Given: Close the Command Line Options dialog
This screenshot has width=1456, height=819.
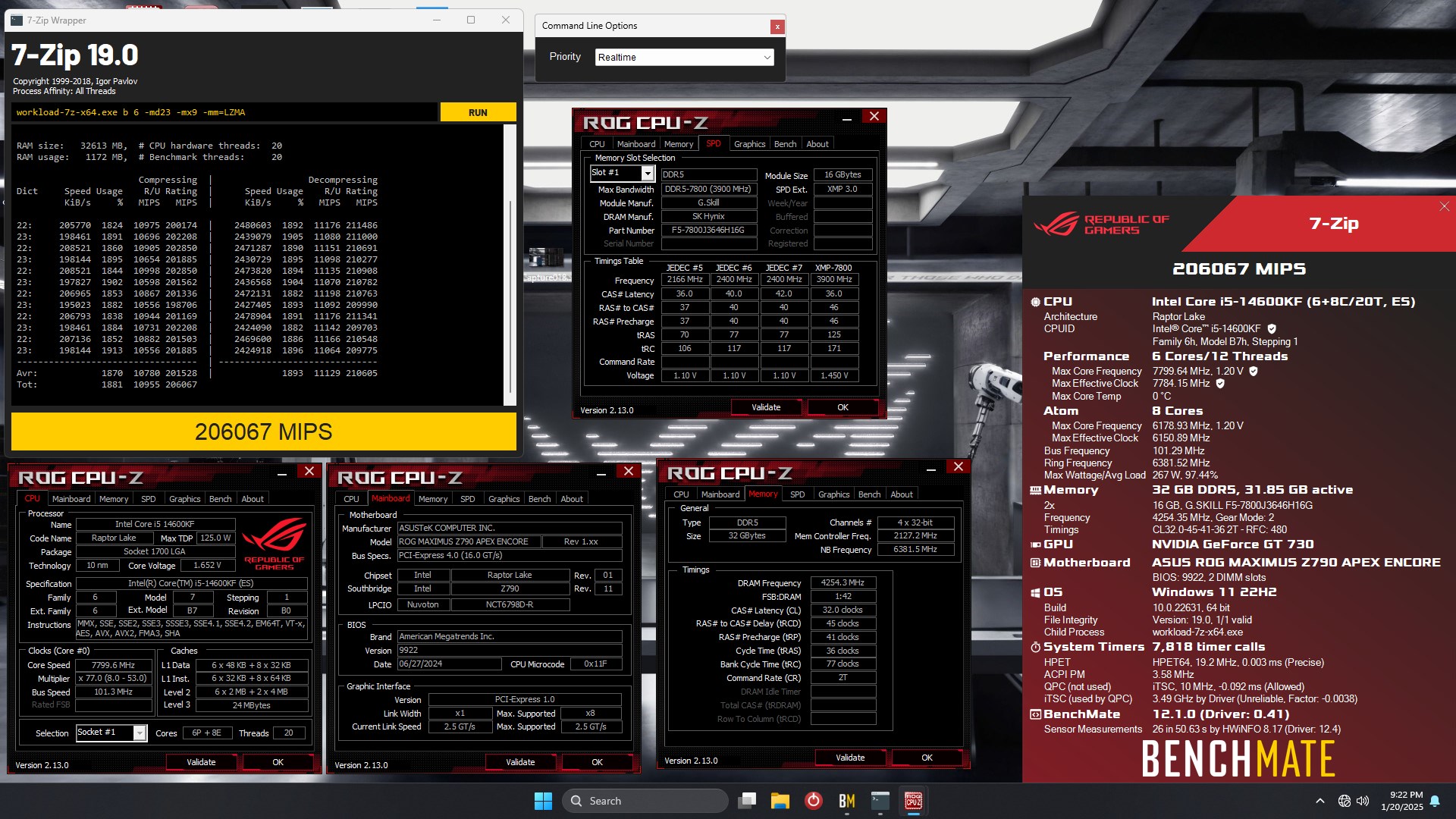Looking at the screenshot, I should (x=777, y=27).
